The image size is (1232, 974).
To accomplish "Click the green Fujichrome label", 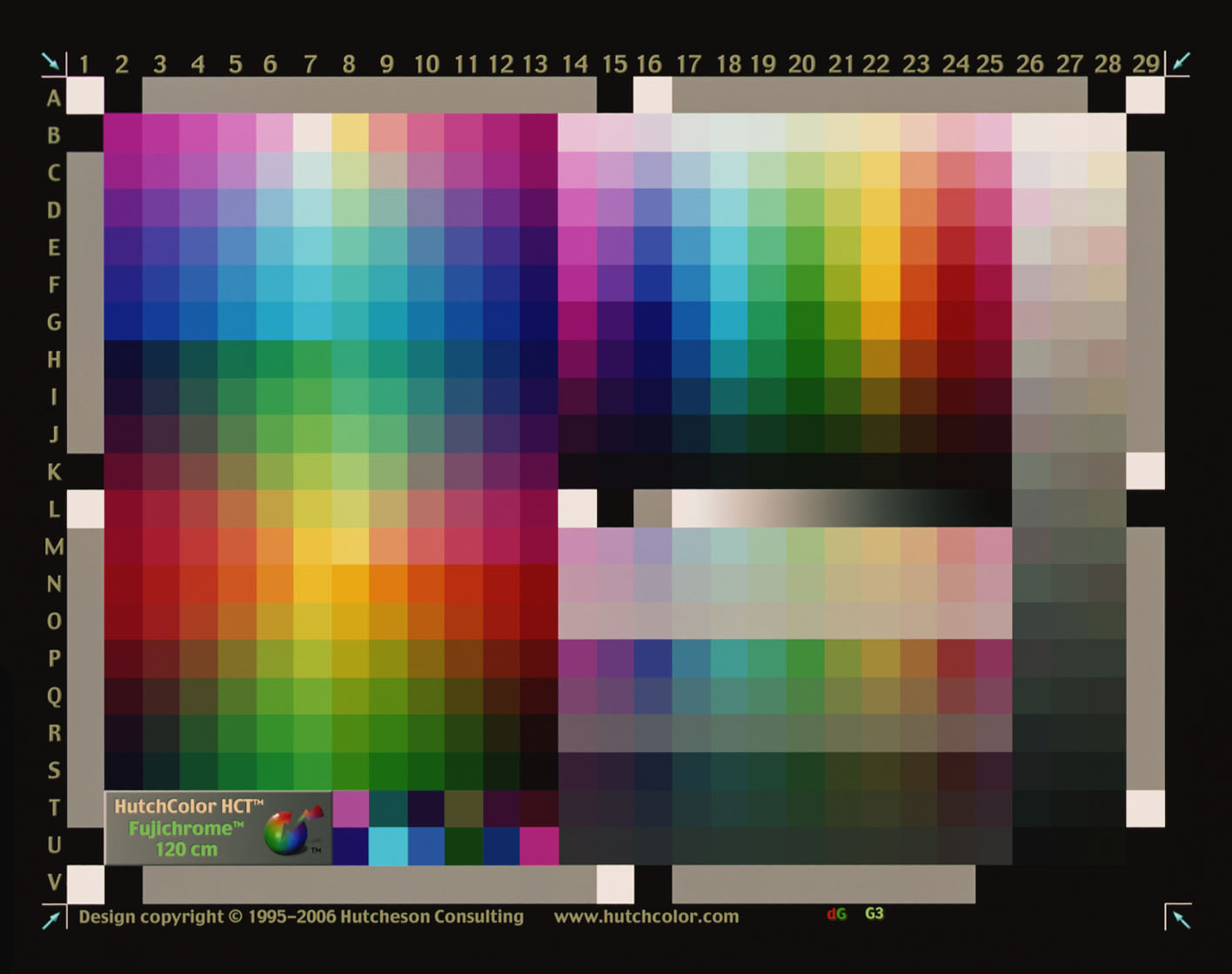I will tap(186, 828).
